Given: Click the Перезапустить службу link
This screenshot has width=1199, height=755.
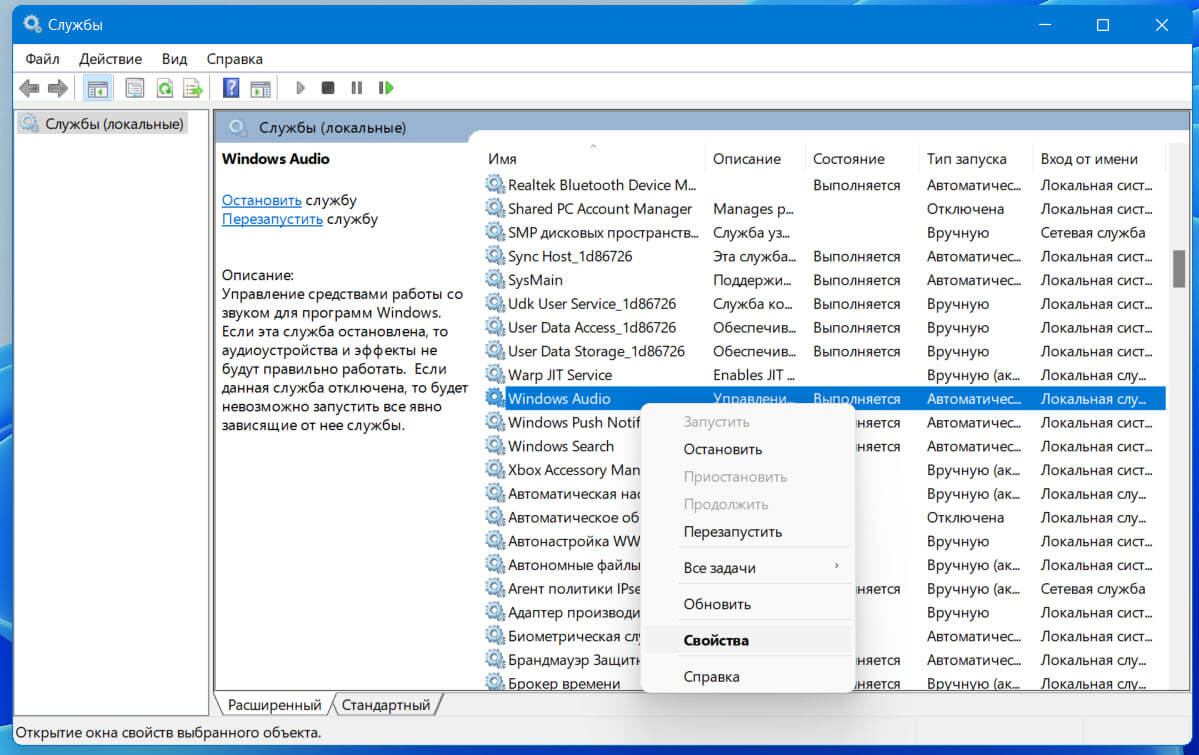Looking at the screenshot, I should [x=272, y=219].
